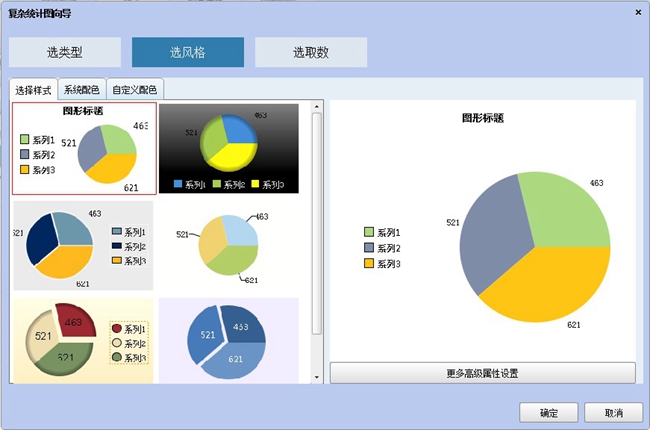650x430 pixels.
Task: Select the pastel pie with leader lines
Action: click(229, 245)
